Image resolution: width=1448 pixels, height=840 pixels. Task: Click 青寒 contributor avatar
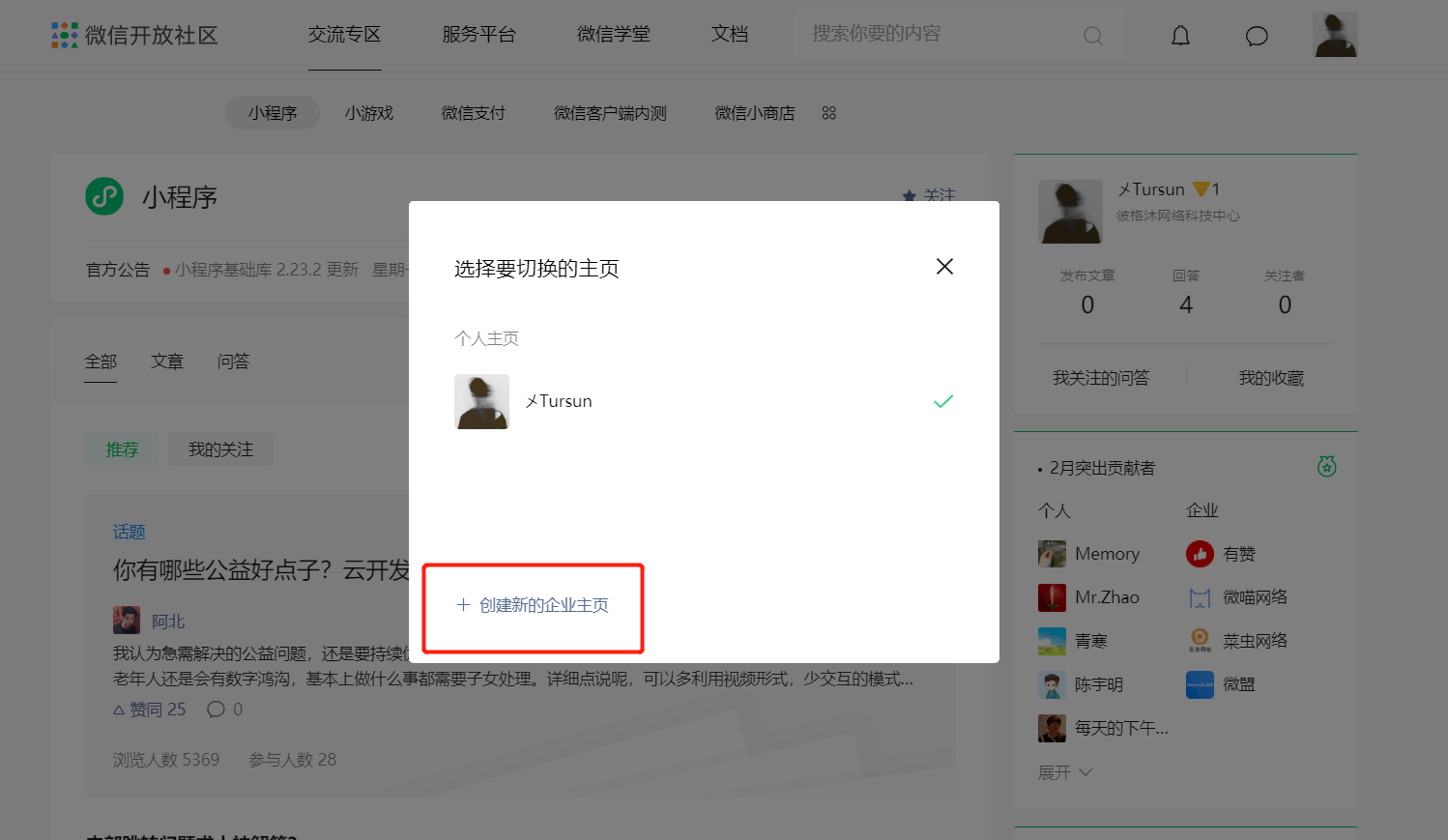tap(1052, 641)
